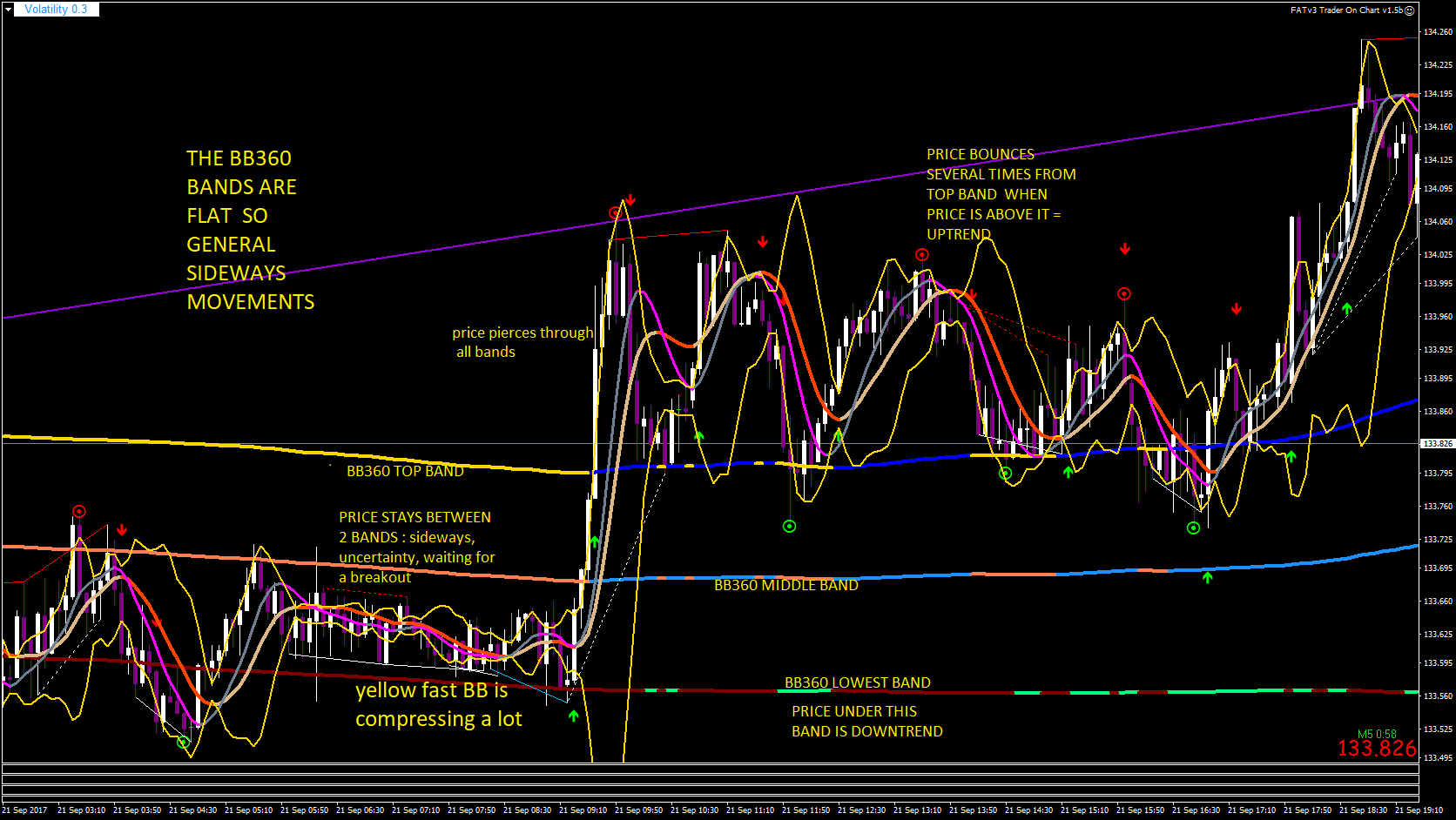
Task: Click the 21 Sep 19:10 time label
Action: pos(1419,810)
